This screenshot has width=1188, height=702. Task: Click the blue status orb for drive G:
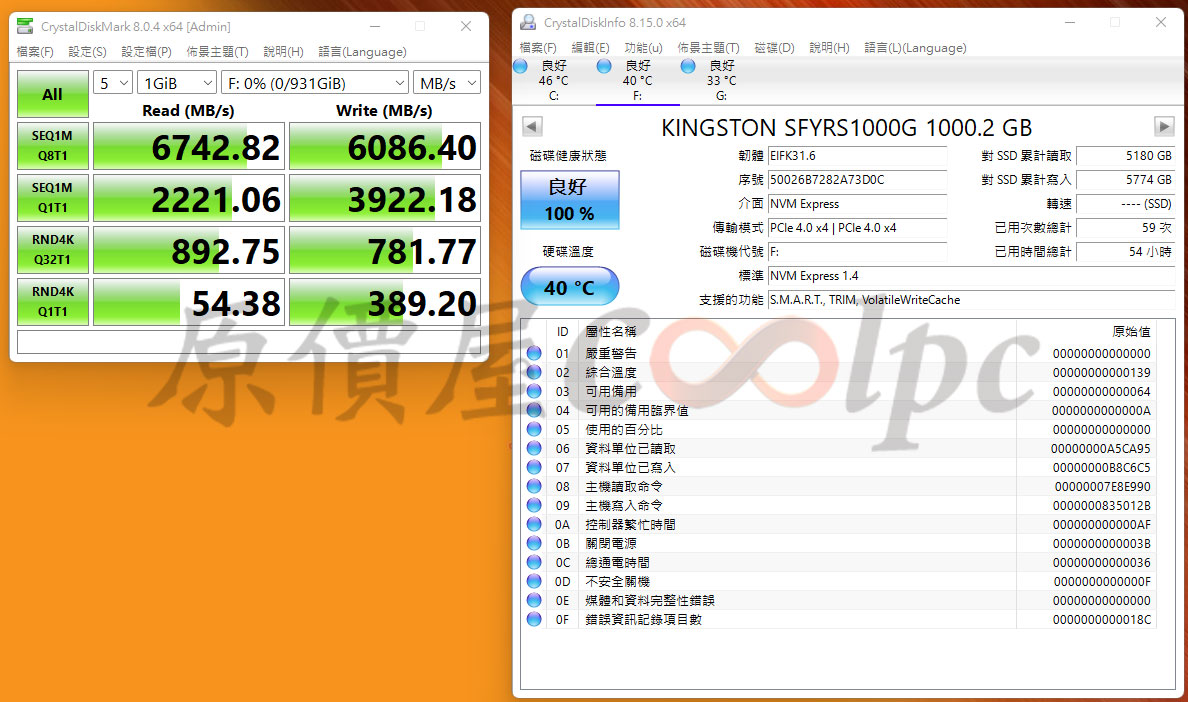pos(688,66)
